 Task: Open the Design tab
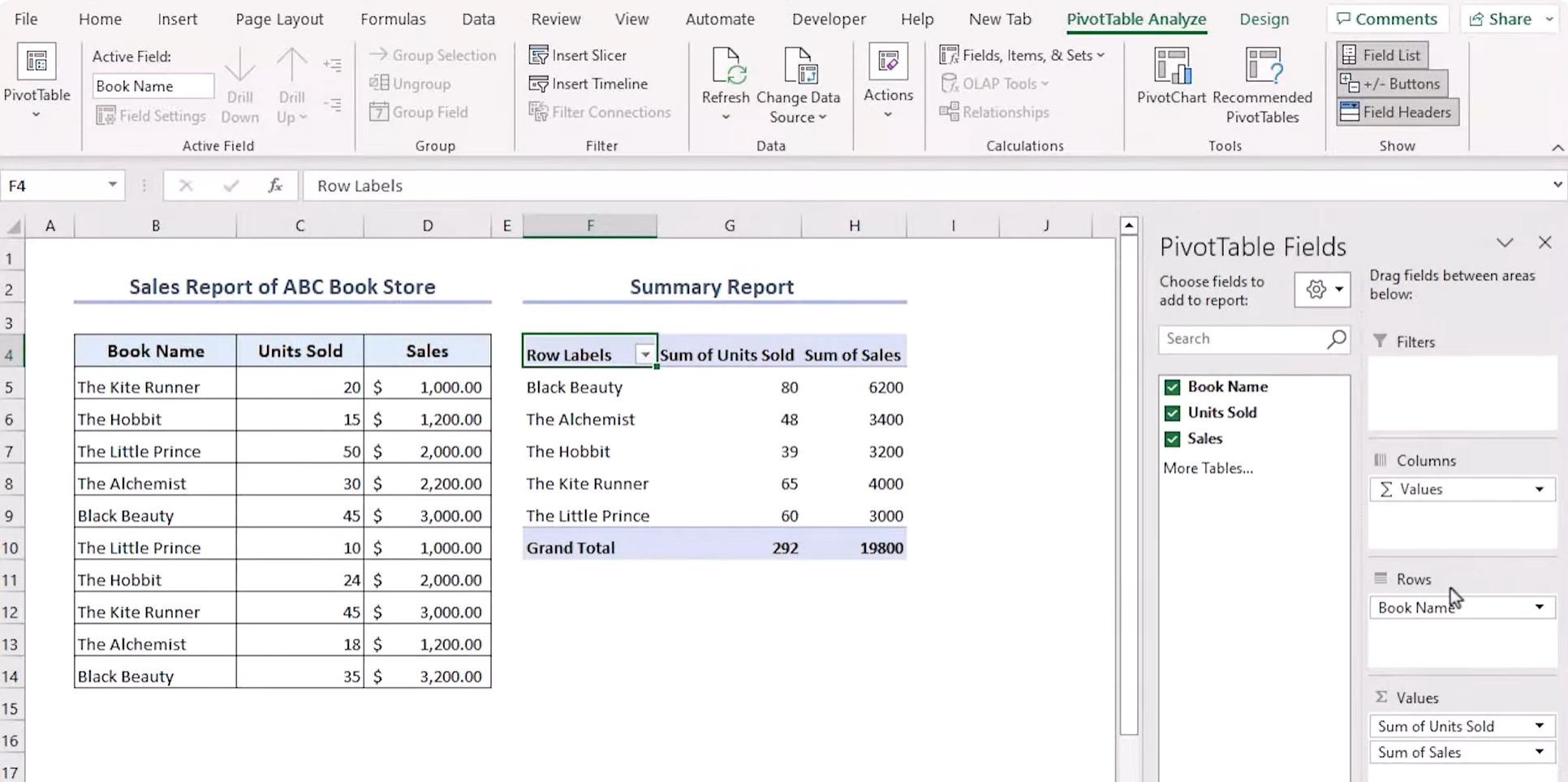click(1264, 19)
